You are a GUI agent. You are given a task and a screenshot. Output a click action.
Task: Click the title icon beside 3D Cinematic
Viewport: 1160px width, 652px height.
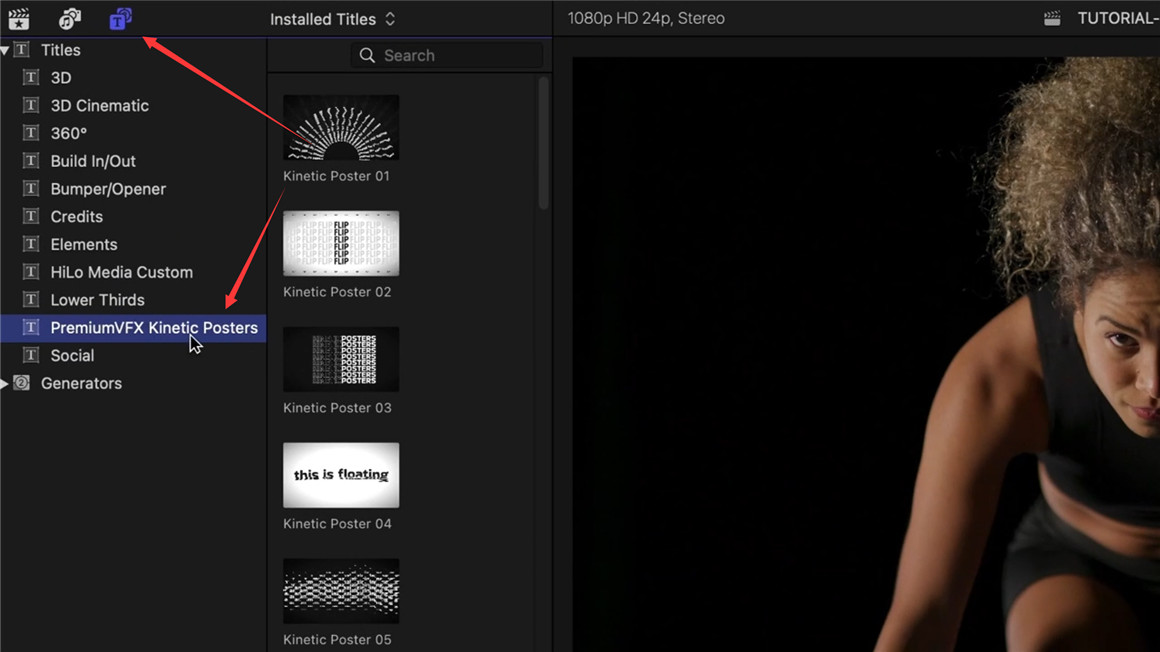click(31, 105)
